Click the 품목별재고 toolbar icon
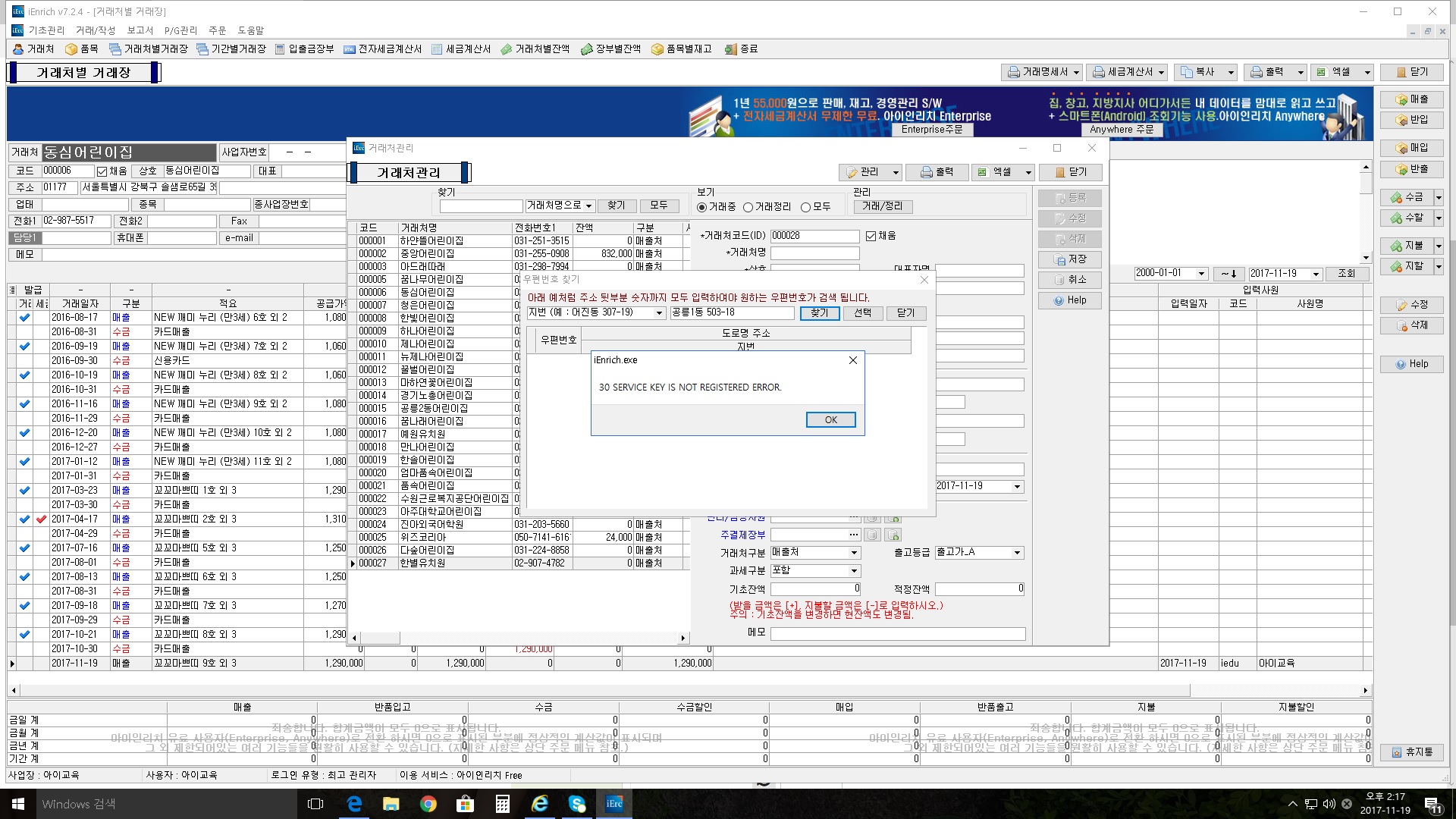This screenshot has width=1456, height=819. [681, 49]
